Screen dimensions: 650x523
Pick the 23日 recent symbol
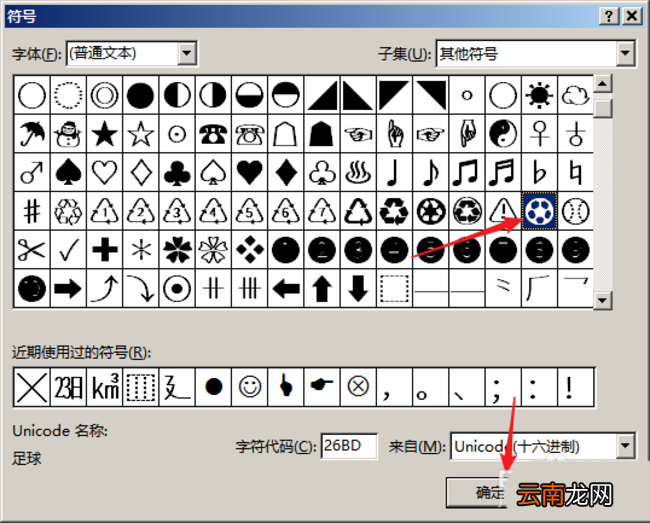(68, 387)
